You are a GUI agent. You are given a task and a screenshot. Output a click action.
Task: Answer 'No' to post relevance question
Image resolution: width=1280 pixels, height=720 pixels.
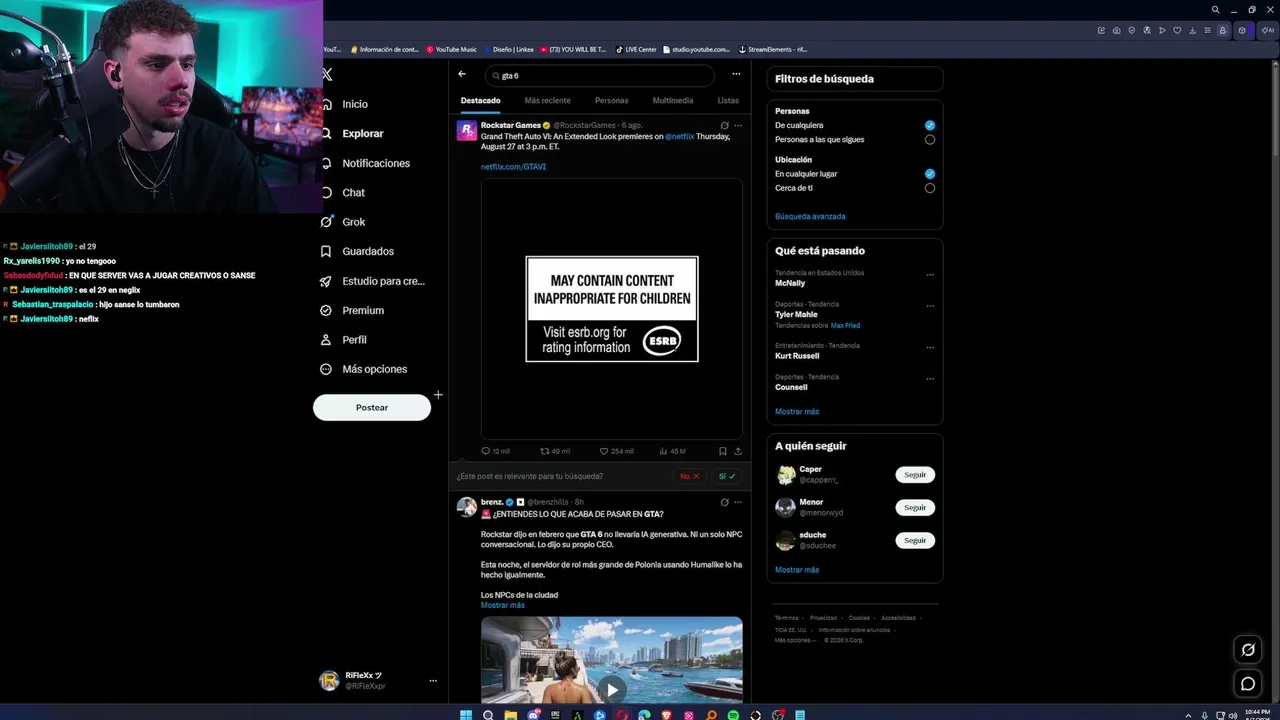pyautogui.click(x=690, y=476)
